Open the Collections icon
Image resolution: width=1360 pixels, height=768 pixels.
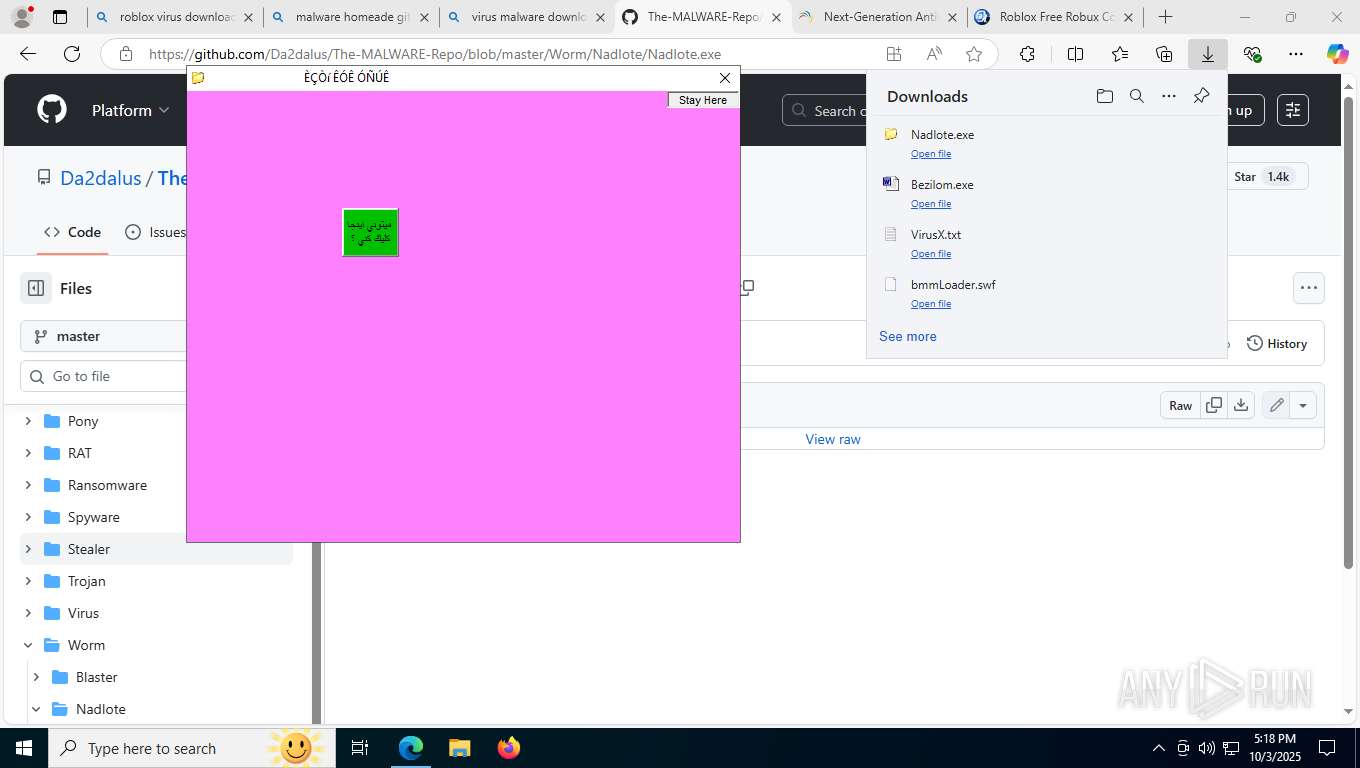[1164, 55]
